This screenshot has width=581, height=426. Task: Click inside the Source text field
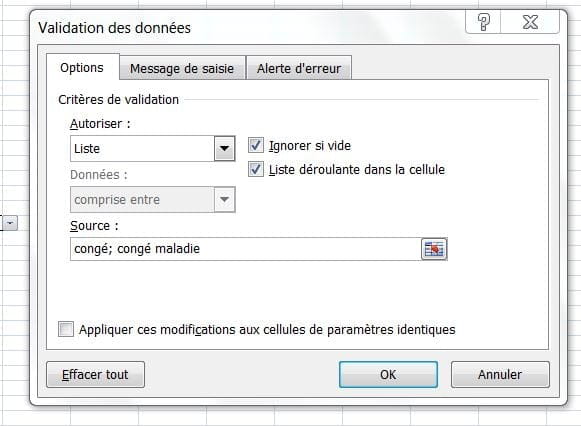point(246,249)
